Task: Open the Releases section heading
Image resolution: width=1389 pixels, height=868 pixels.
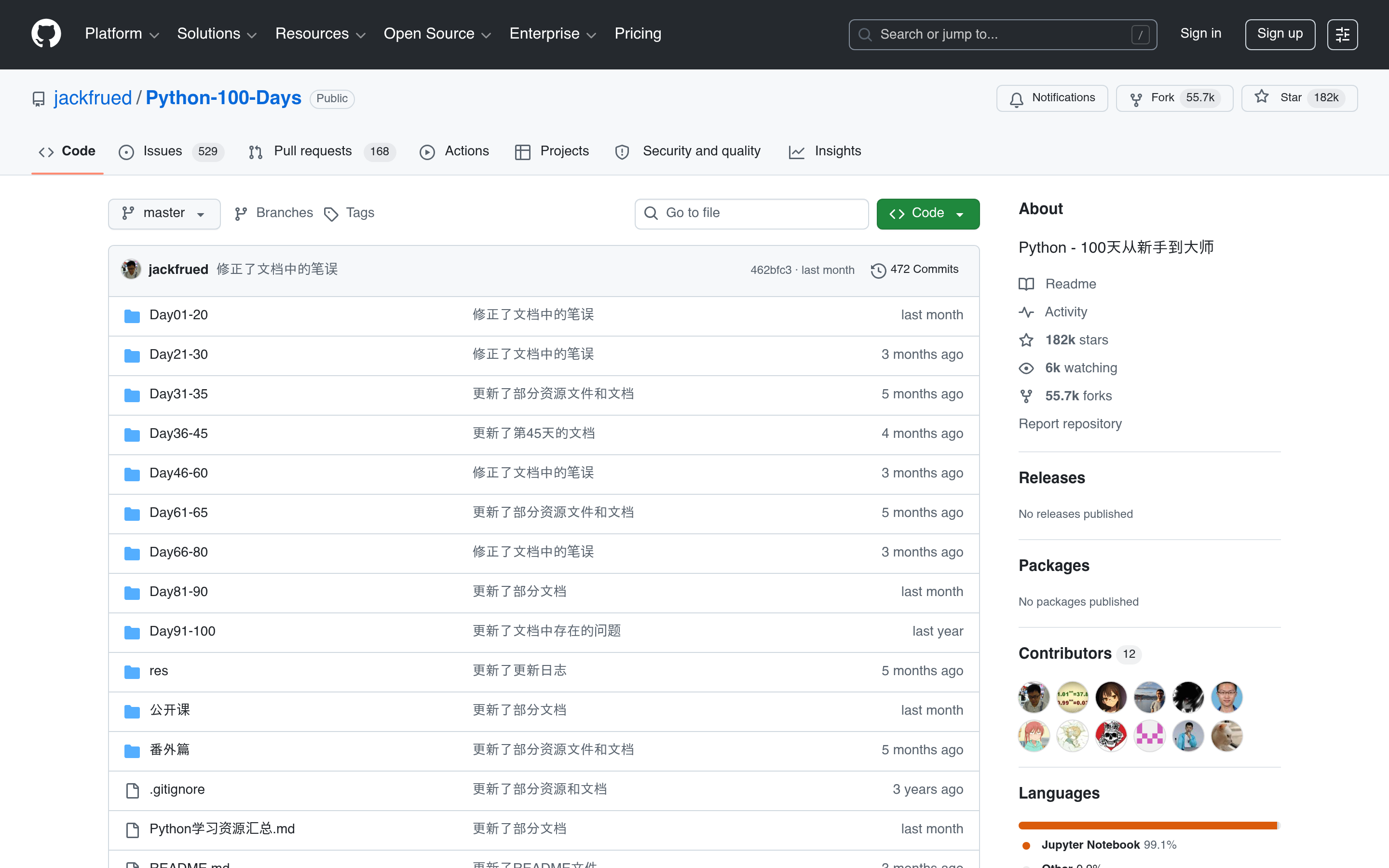Action: 1051,478
